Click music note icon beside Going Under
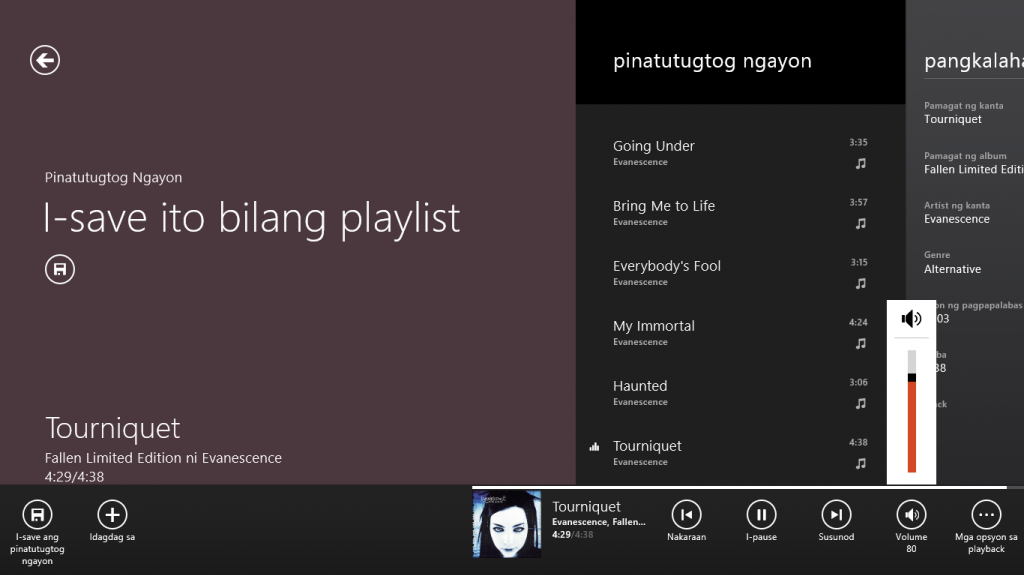The height and width of the screenshot is (575, 1024). [x=861, y=163]
